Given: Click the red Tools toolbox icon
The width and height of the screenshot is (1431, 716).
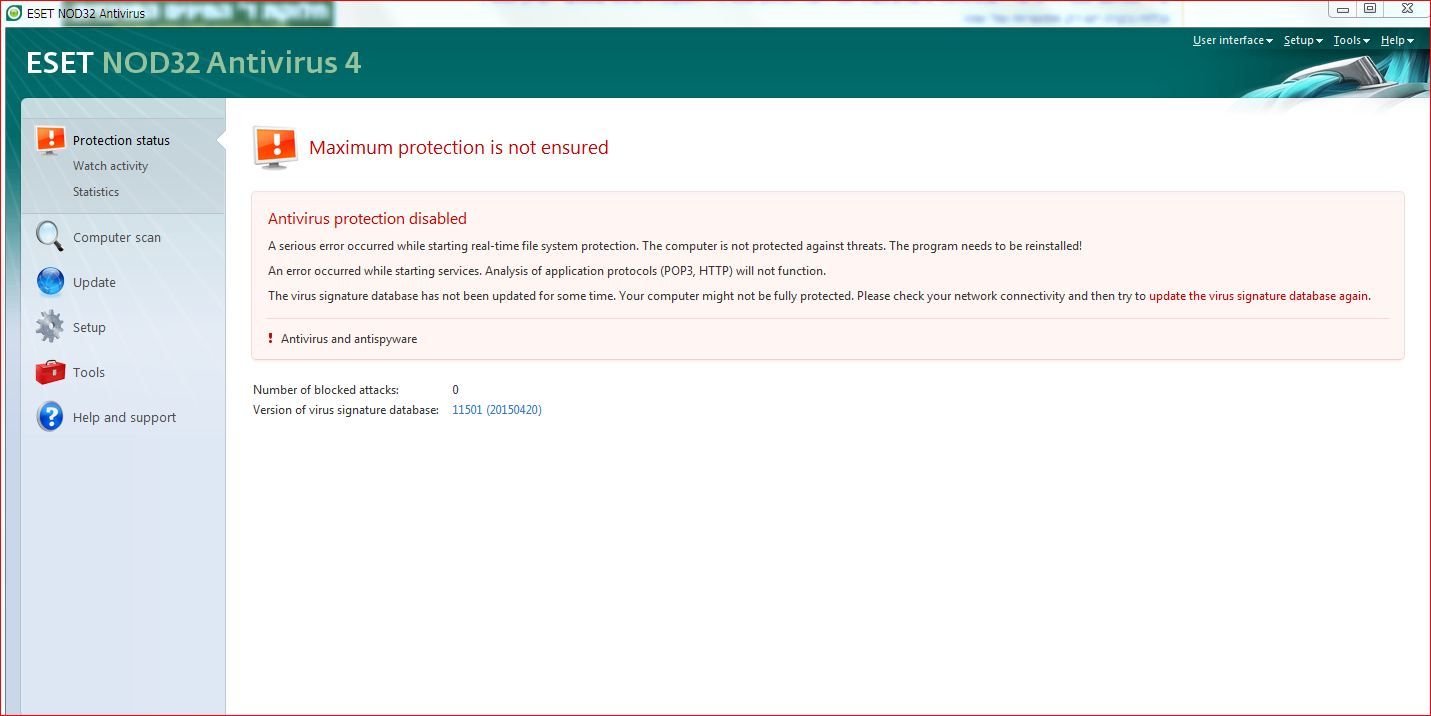Looking at the screenshot, I should (x=50, y=372).
